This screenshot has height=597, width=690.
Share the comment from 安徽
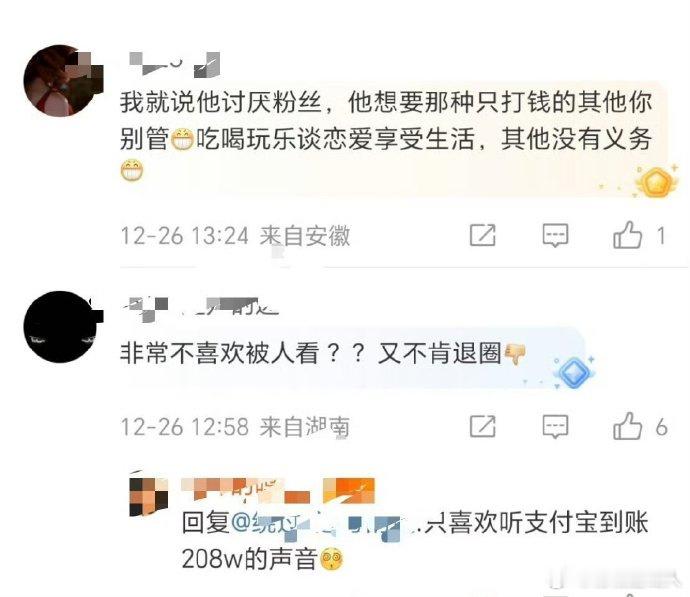(483, 235)
